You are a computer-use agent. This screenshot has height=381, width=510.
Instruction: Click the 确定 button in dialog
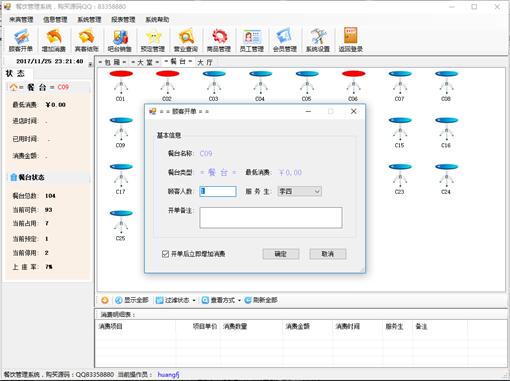point(281,254)
